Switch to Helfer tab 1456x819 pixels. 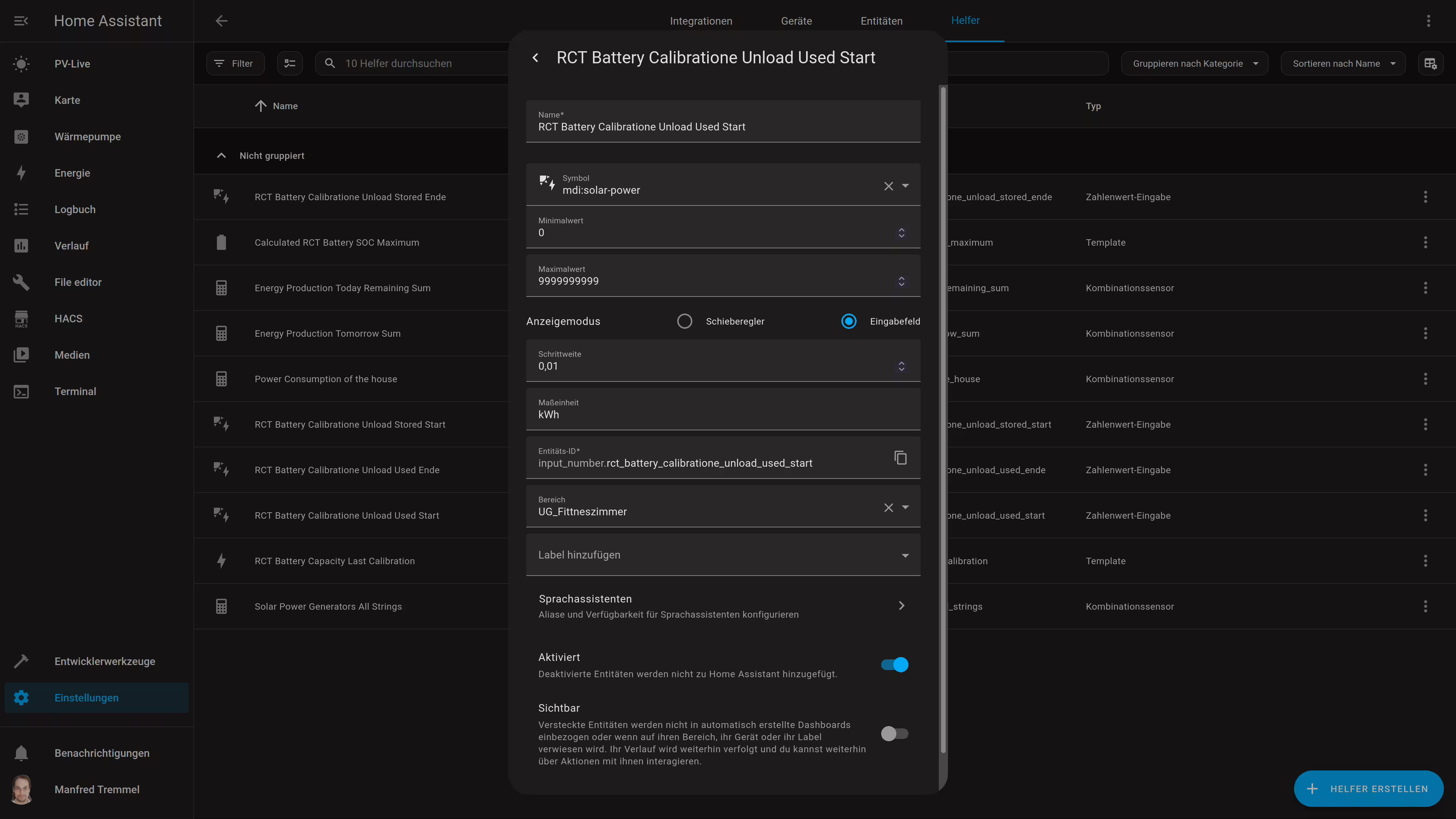tap(965, 20)
